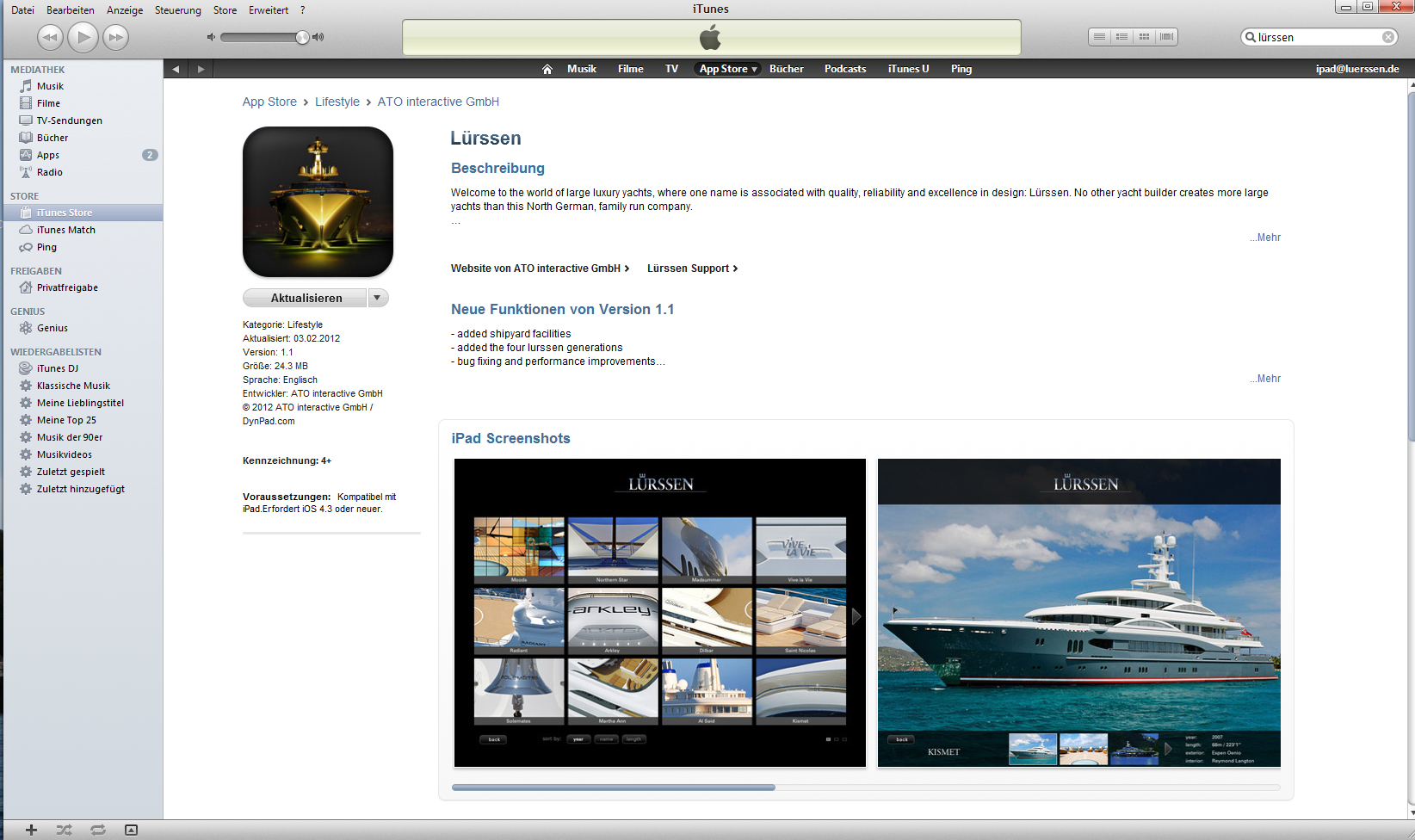This screenshot has height=840, width=1415.
Task: Switch to grid view
Action: [x=1144, y=37]
